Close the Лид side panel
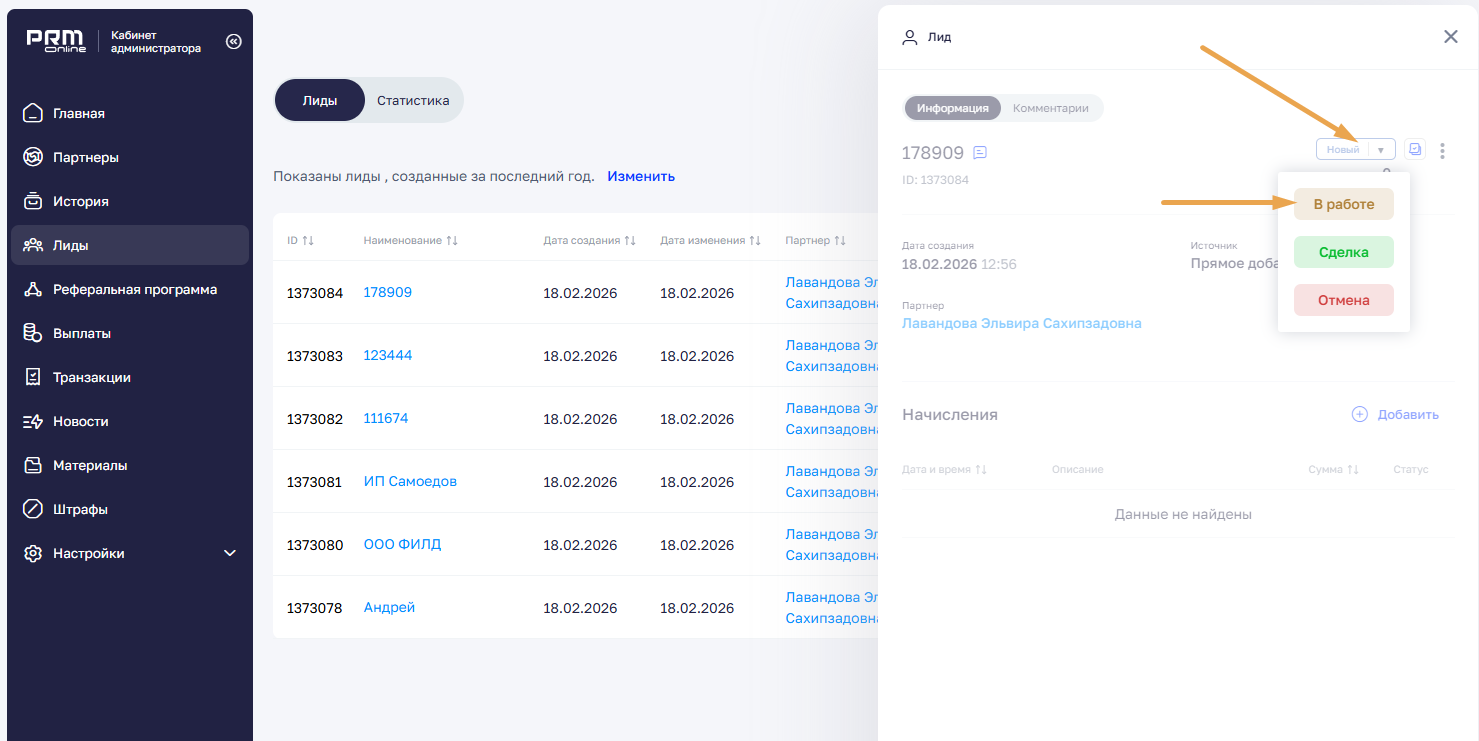Screen dimensions: 1479x741 pyautogui.click(x=1450, y=37)
